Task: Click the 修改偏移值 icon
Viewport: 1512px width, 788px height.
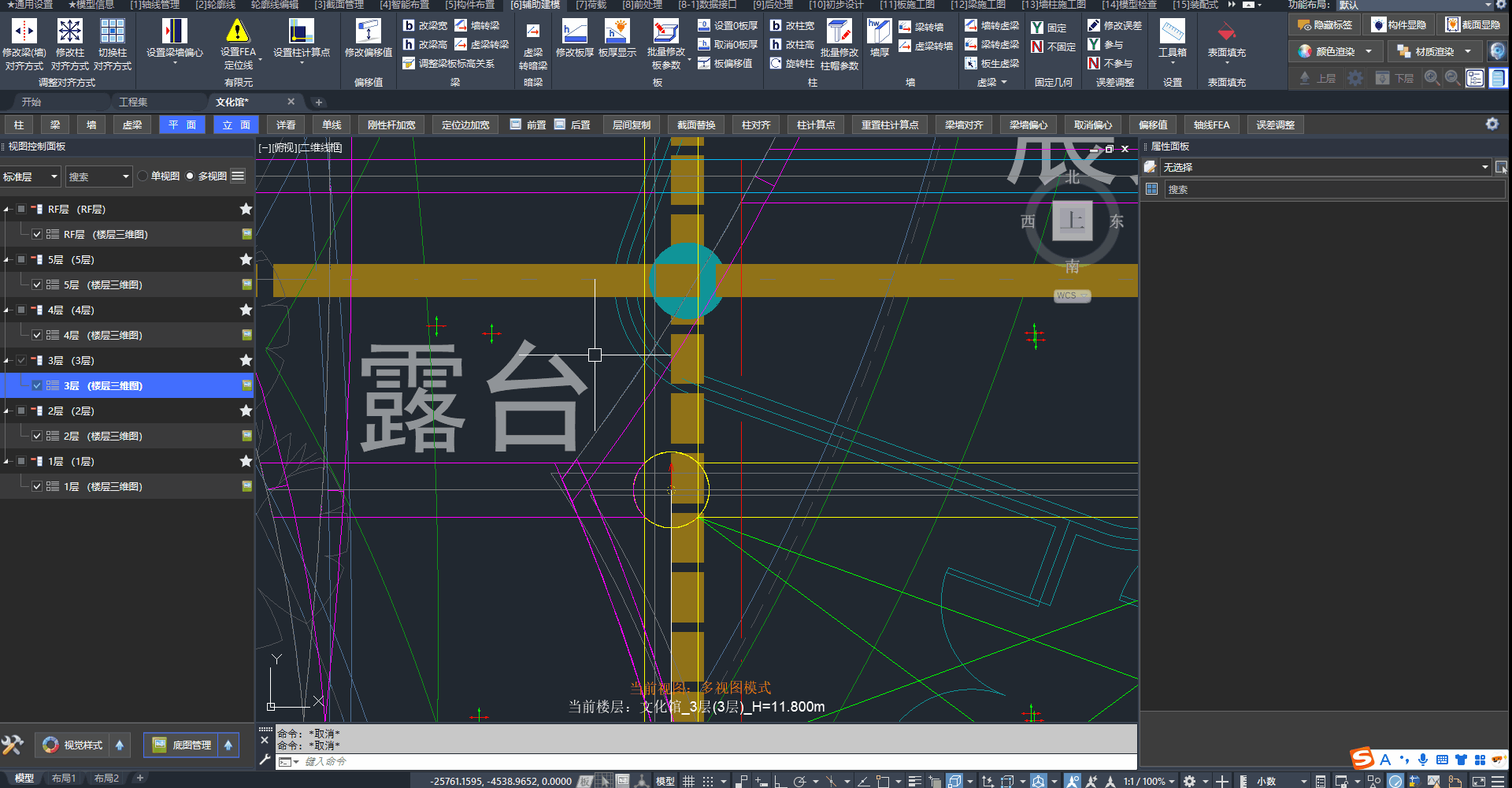Action: [368, 32]
